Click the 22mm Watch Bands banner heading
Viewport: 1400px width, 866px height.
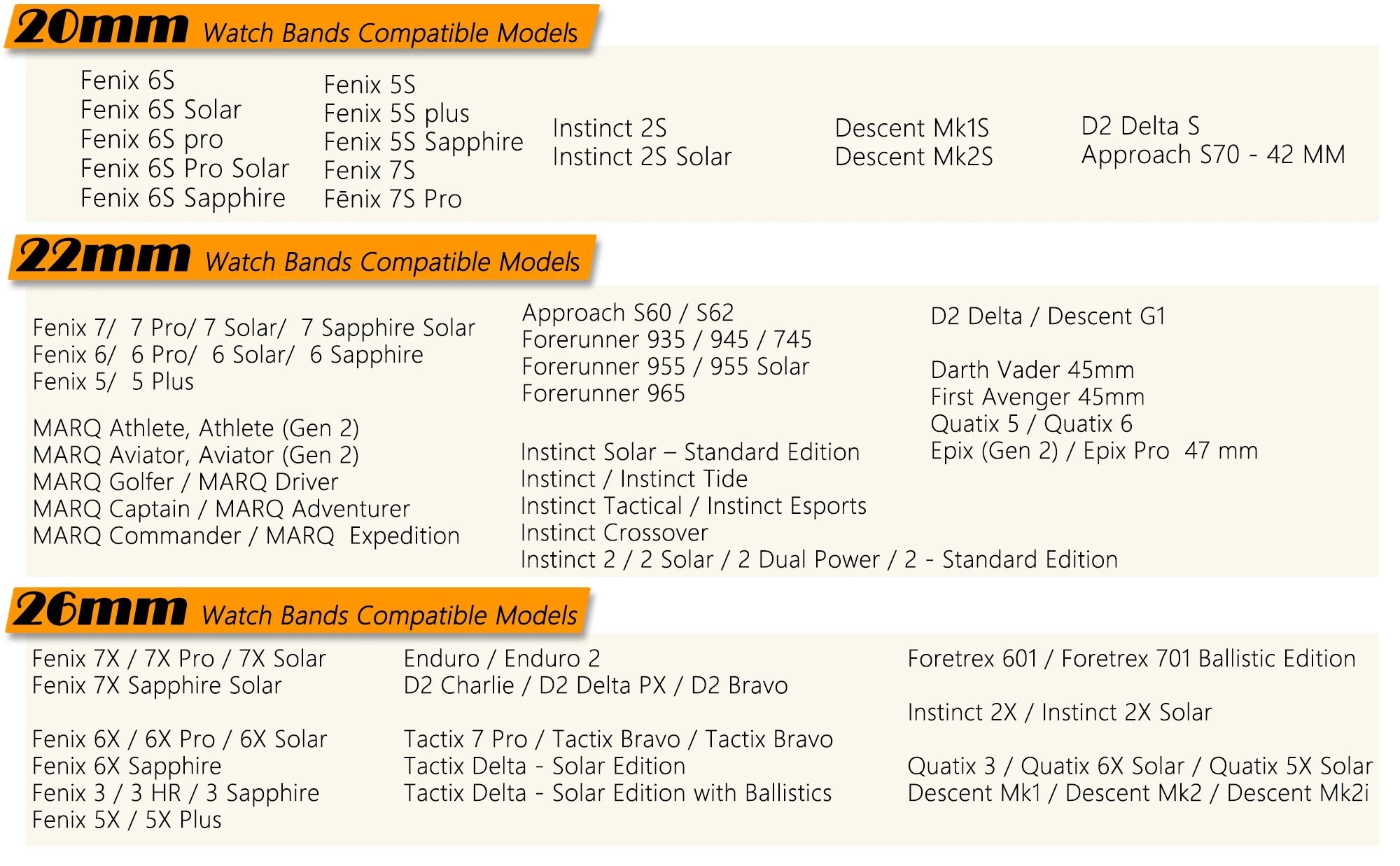point(301,259)
